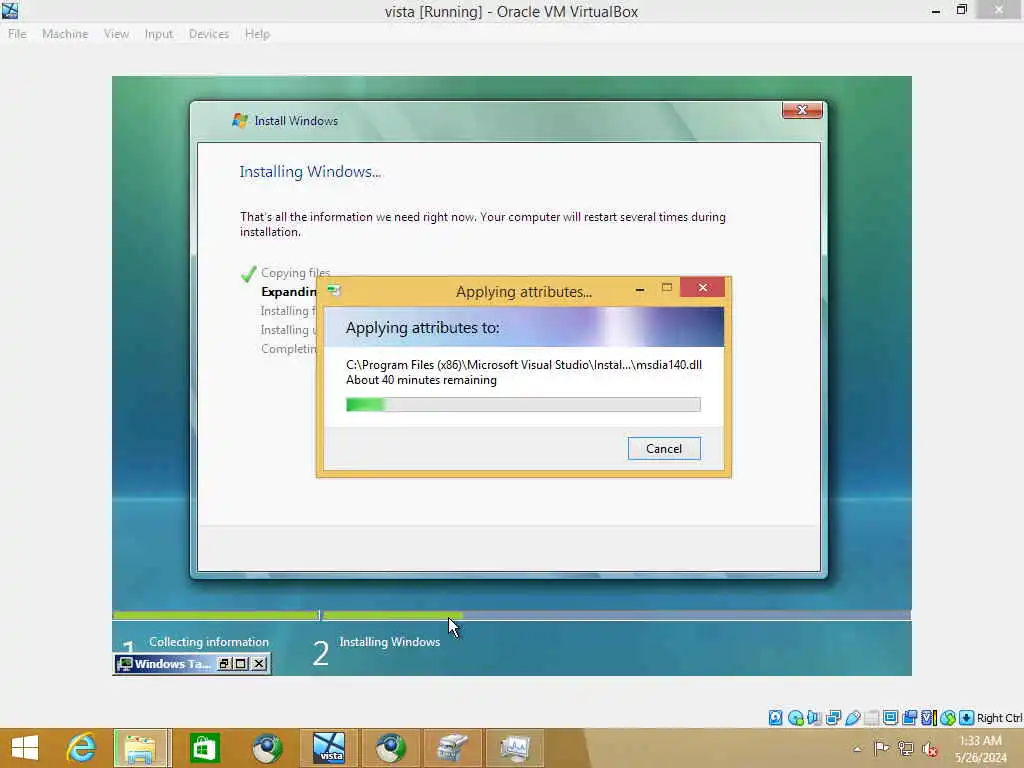1024x768 pixels.
Task: Click the VirtualBox shared folders indicator
Action: pos(871,718)
